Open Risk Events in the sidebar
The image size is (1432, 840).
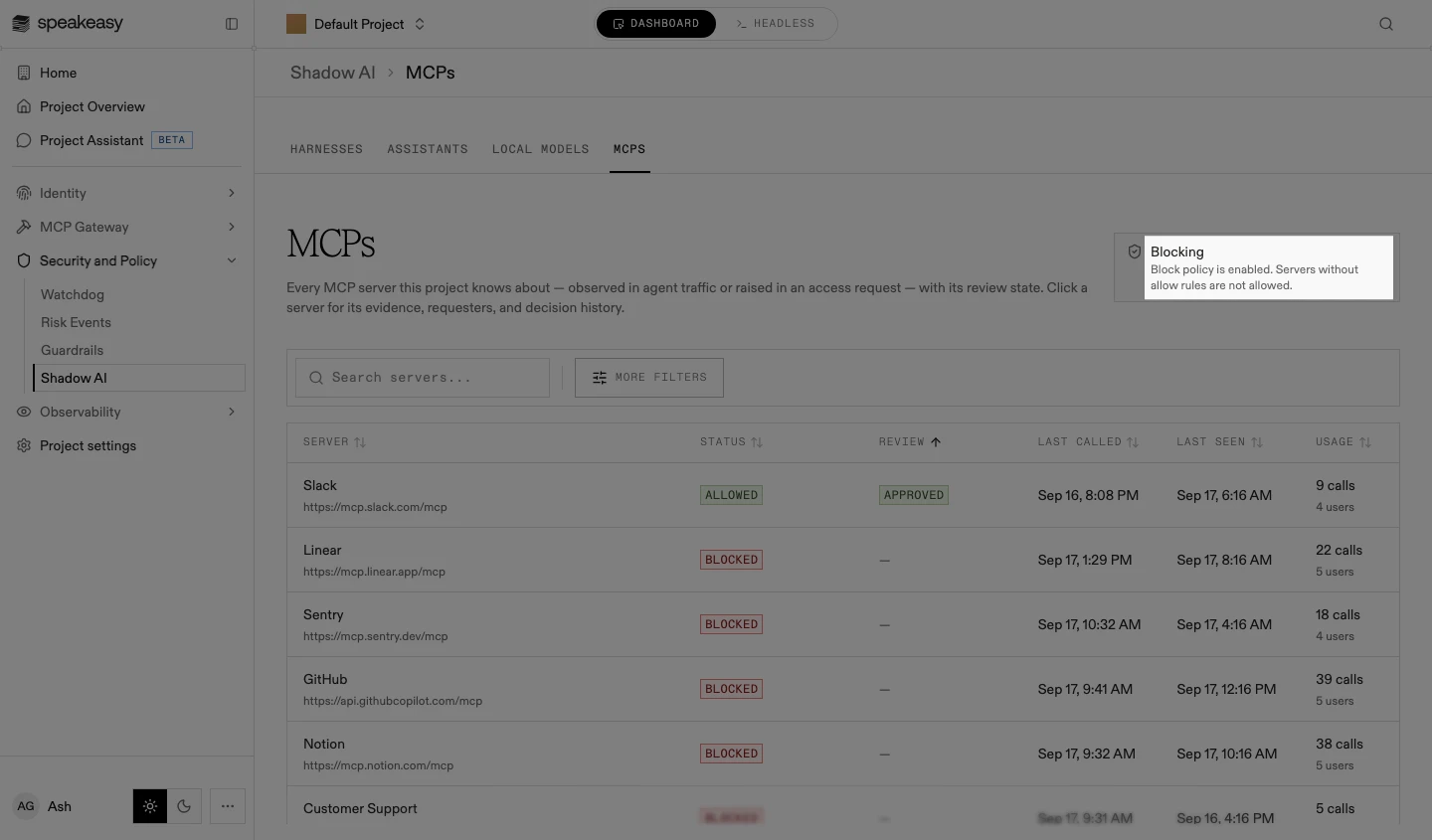pyautogui.click(x=76, y=322)
